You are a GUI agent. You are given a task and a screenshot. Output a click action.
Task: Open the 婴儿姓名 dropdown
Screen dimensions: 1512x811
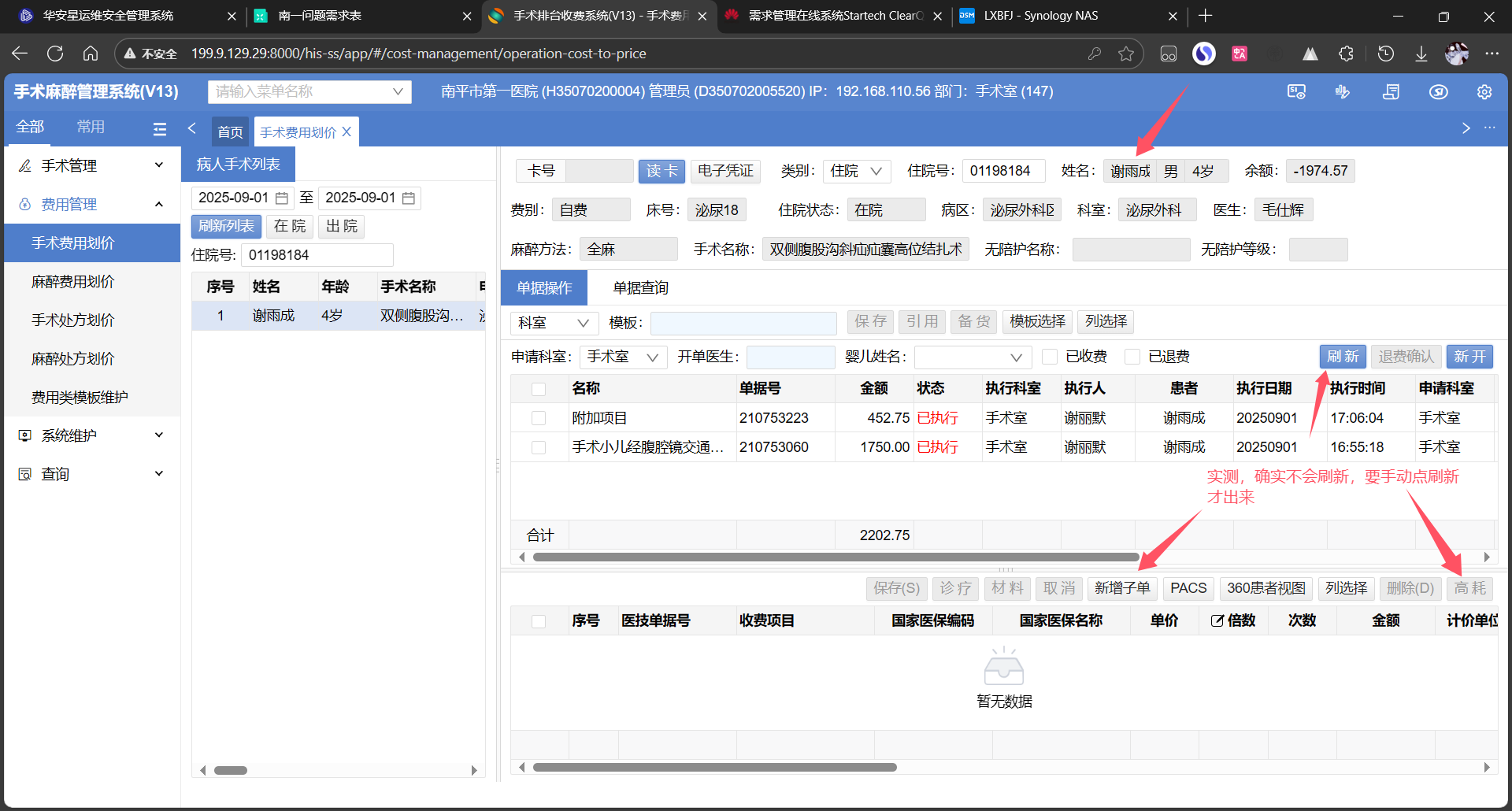click(x=973, y=357)
